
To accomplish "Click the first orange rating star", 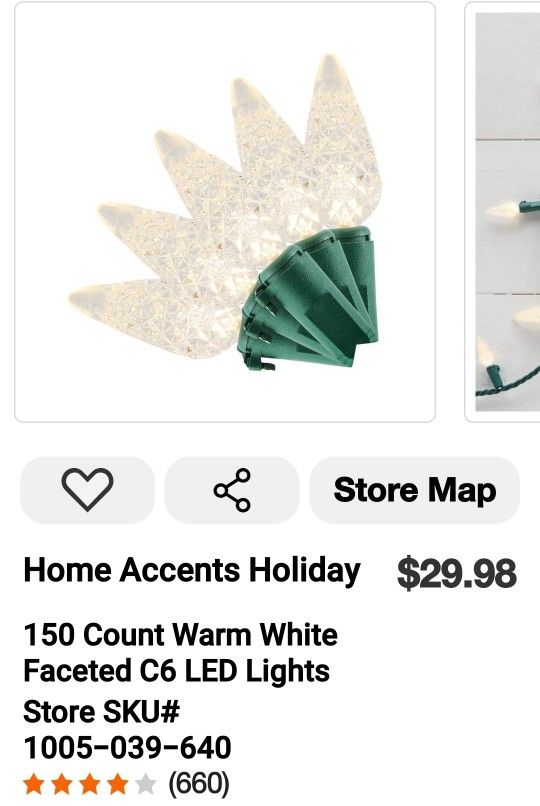I will coord(34,784).
